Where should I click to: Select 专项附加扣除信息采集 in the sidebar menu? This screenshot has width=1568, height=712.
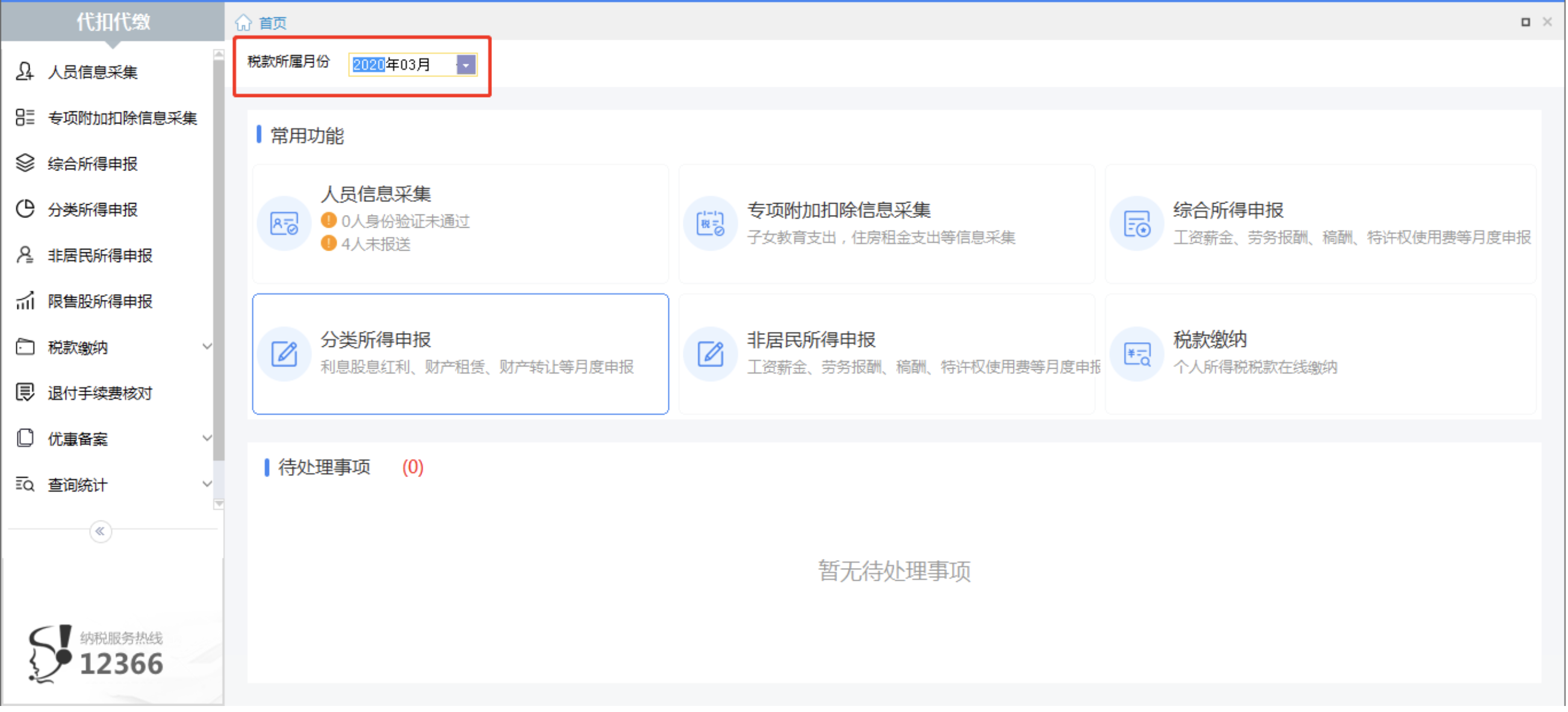[x=122, y=117]
